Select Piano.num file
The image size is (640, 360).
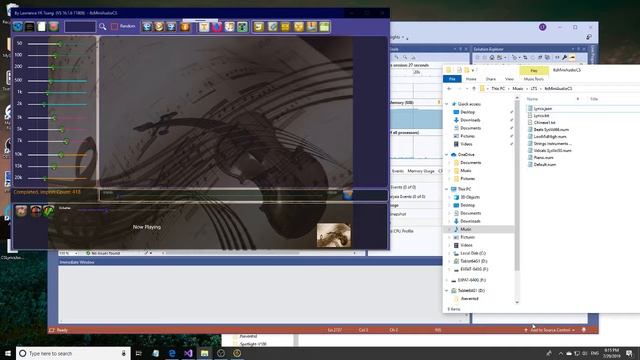point(543,158)
